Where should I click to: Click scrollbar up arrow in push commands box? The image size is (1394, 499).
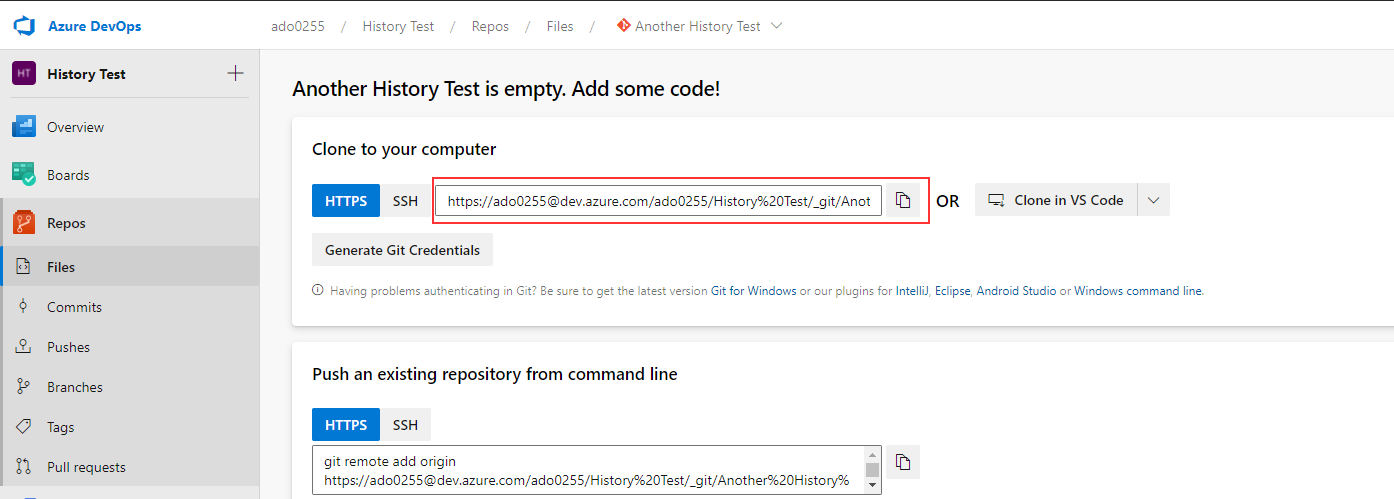(873, 454)
